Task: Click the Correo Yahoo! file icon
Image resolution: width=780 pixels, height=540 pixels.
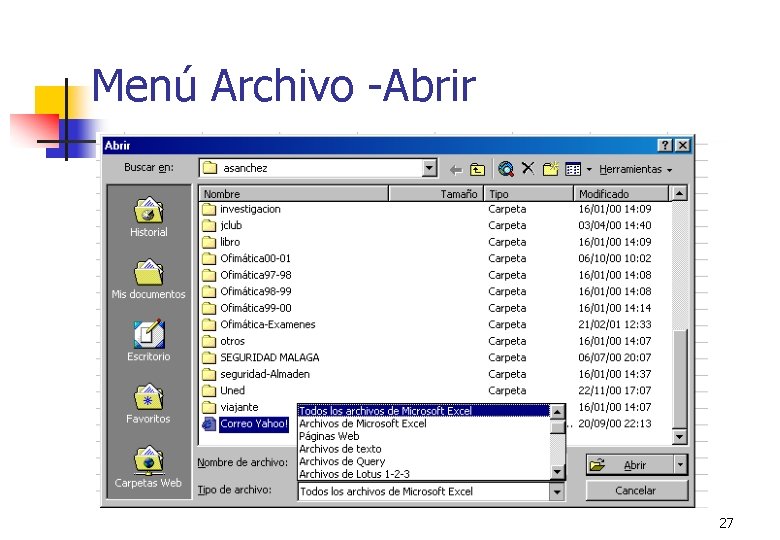Action: point(208,424)
